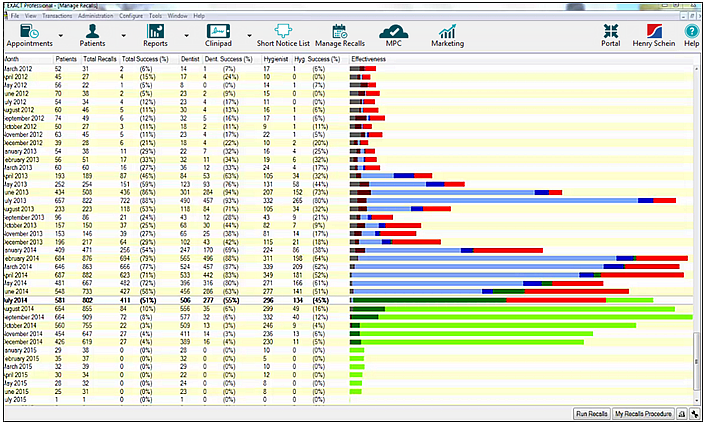The image size is (704, 424).
Task: Click the September 2014 effectiveness bar
Action: pos(521,317)
